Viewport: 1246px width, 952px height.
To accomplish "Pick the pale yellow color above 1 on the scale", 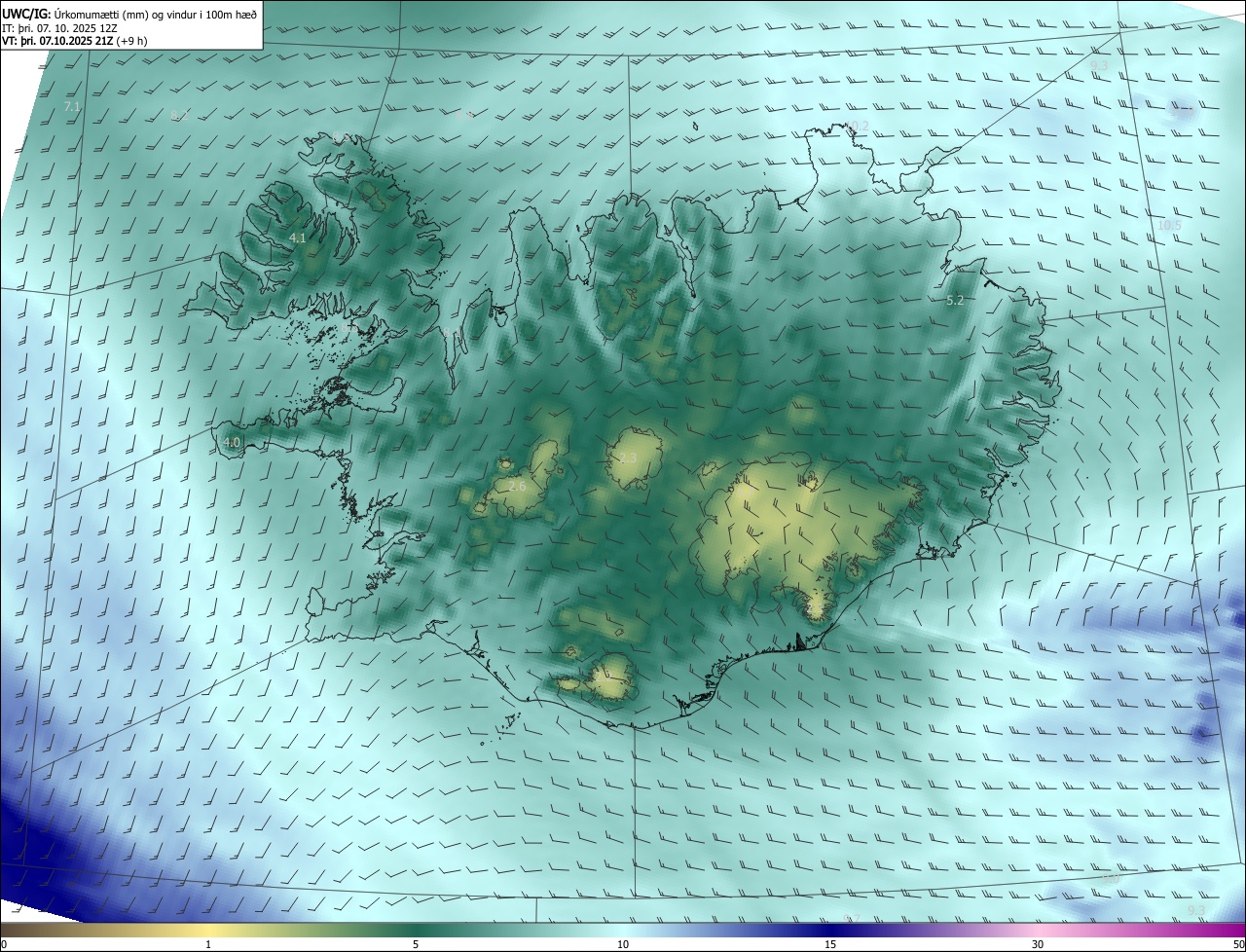I will (208, 930).
